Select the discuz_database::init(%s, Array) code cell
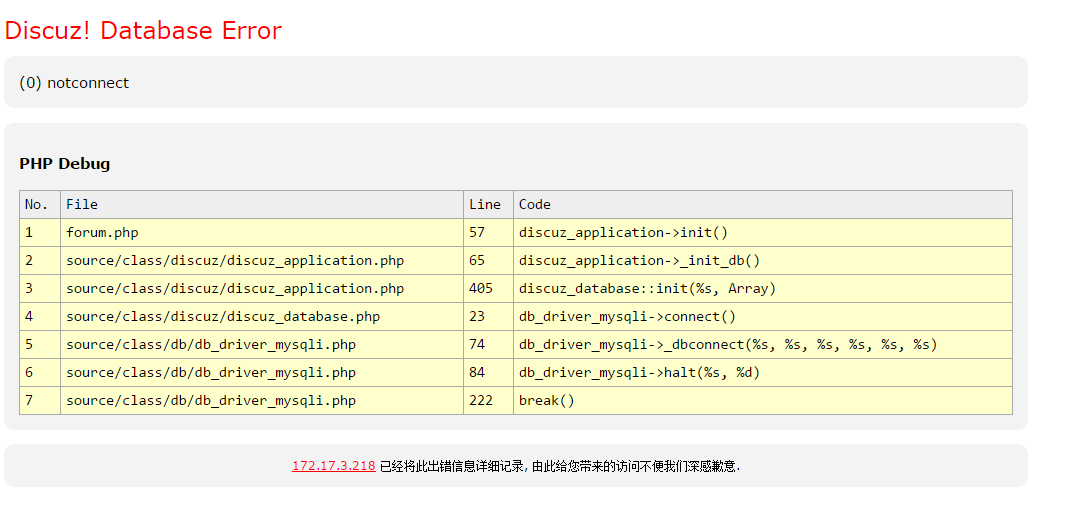1089x511 pixels. click(x=647, y=289)
